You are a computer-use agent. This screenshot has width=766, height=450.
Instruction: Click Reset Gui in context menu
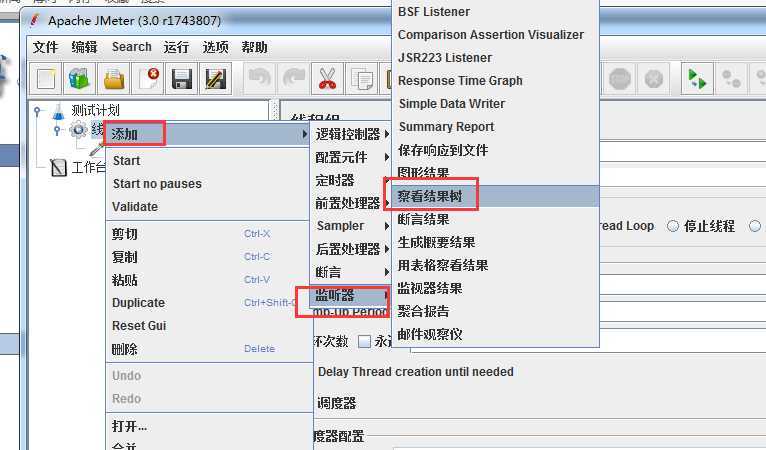tap(208, 326)
